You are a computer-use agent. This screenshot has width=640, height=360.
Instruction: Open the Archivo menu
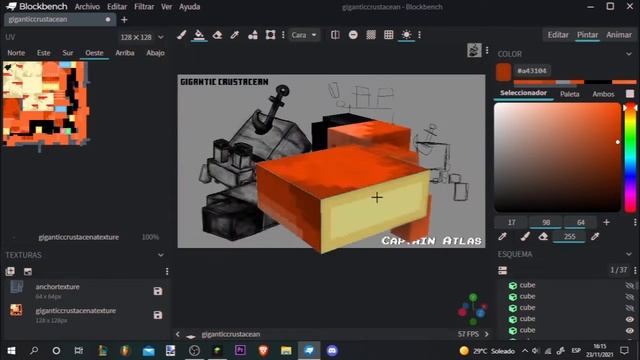[87, 7]
